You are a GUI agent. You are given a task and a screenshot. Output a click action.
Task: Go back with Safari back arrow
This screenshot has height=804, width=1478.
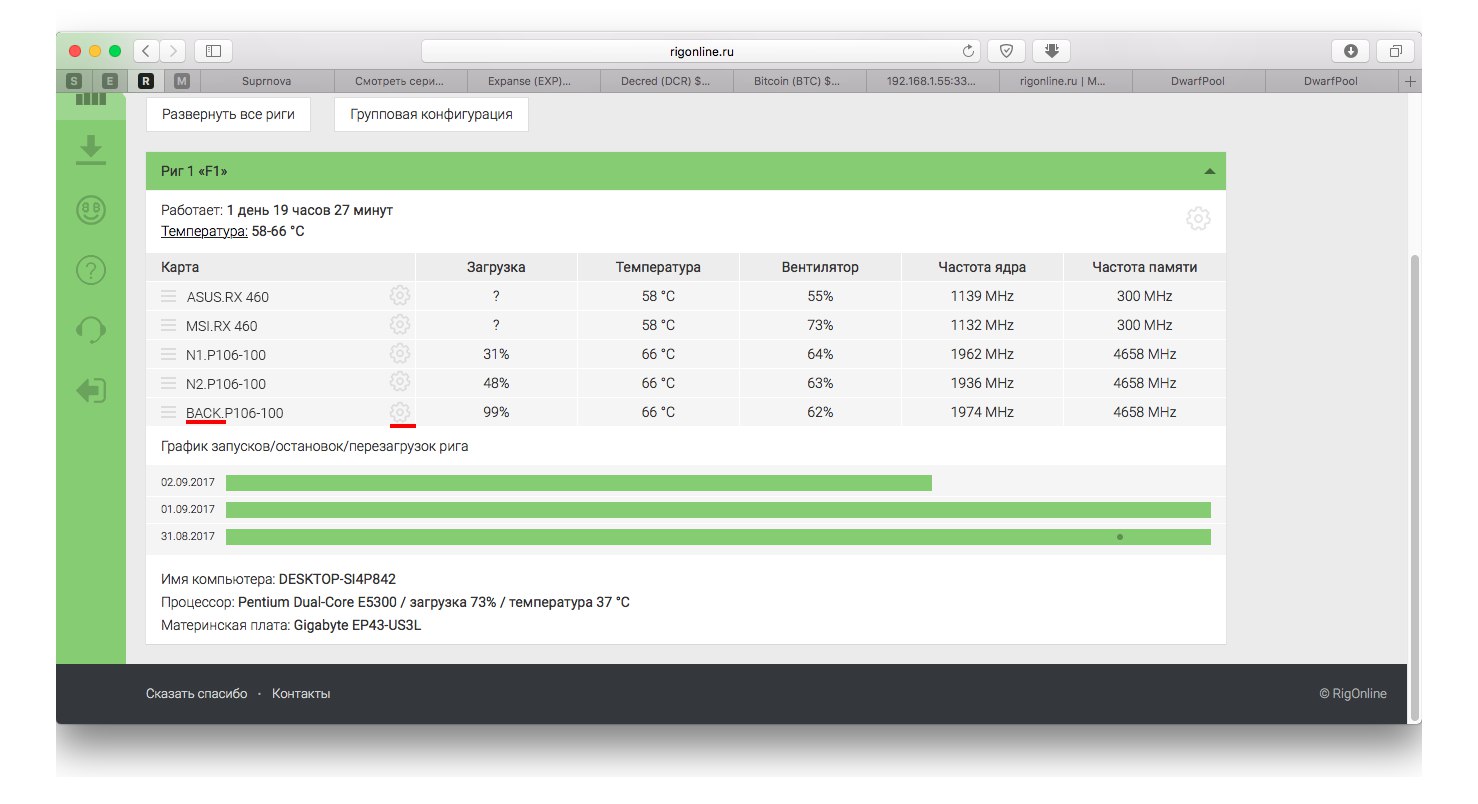[146, 51]
